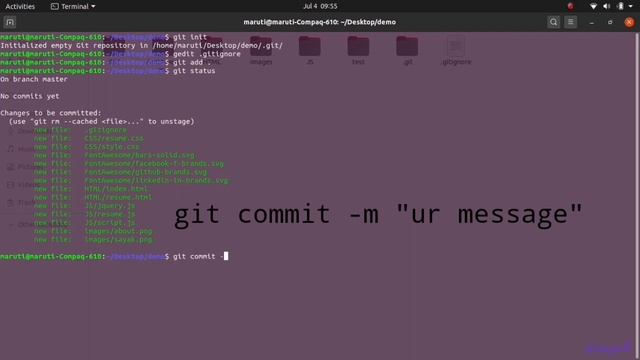Select the 'test' folder behind terminal
The height and width of the screenshot is (360, 640).
click(358, 51)
